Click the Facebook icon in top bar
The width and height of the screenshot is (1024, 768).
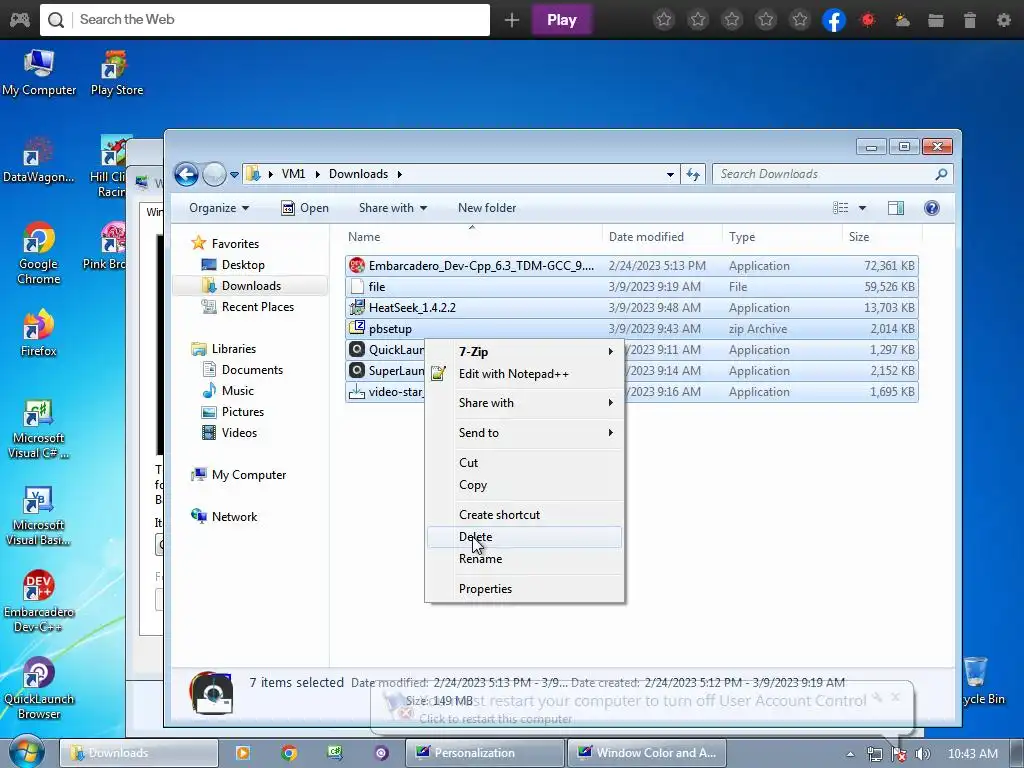(x=833, y=20)
